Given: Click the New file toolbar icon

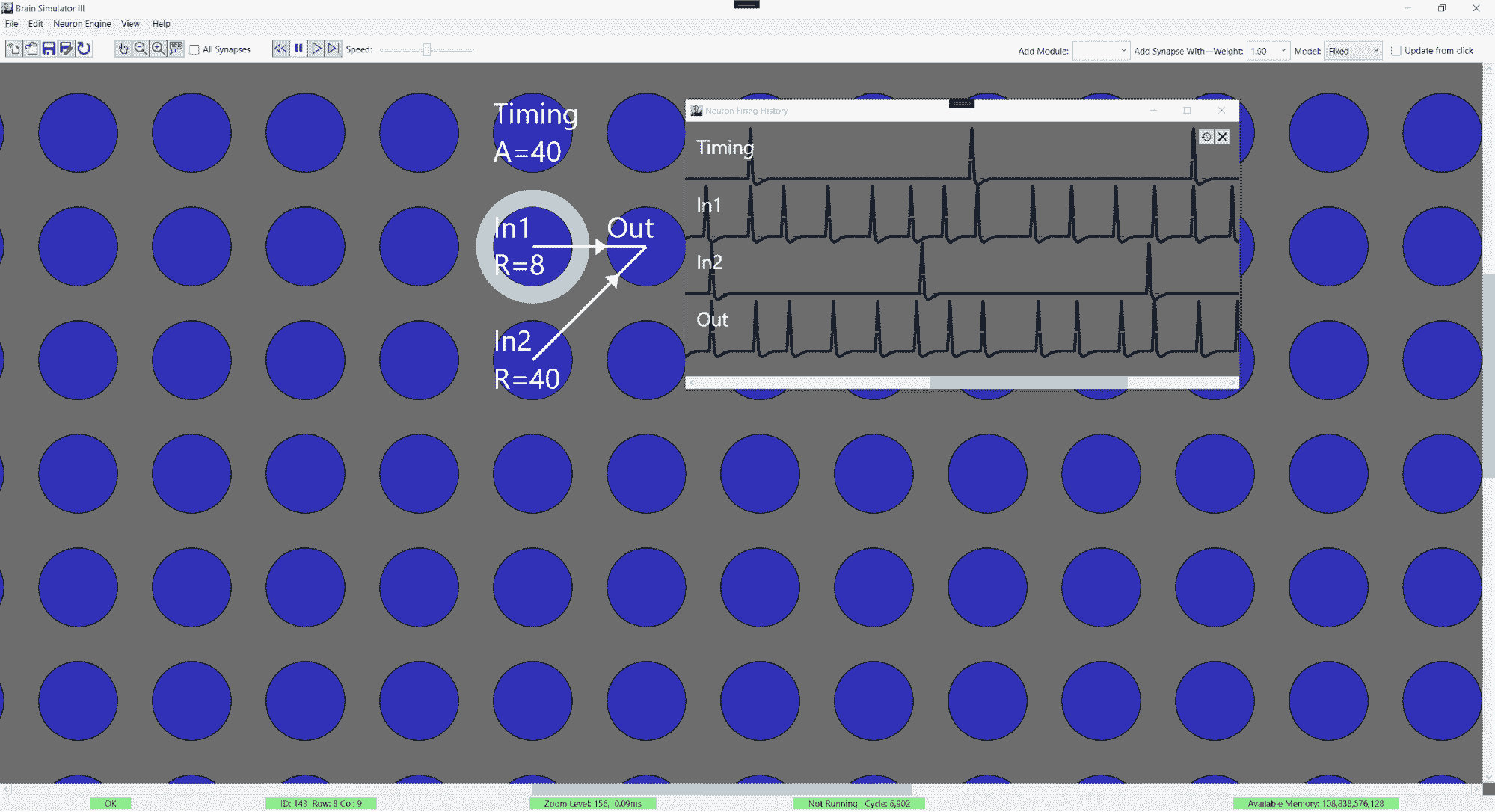Looking at the screenshot, I should (13, 49).
